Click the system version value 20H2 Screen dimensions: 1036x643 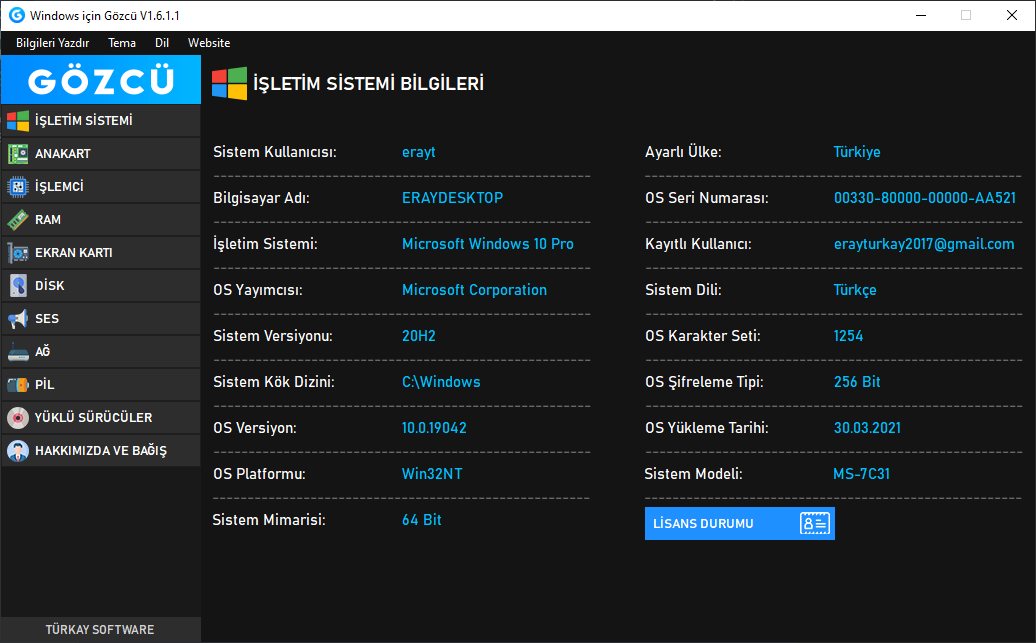click(419, 336)
